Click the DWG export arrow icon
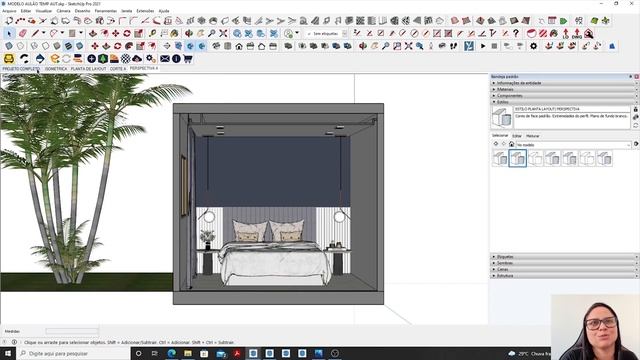 577,33
